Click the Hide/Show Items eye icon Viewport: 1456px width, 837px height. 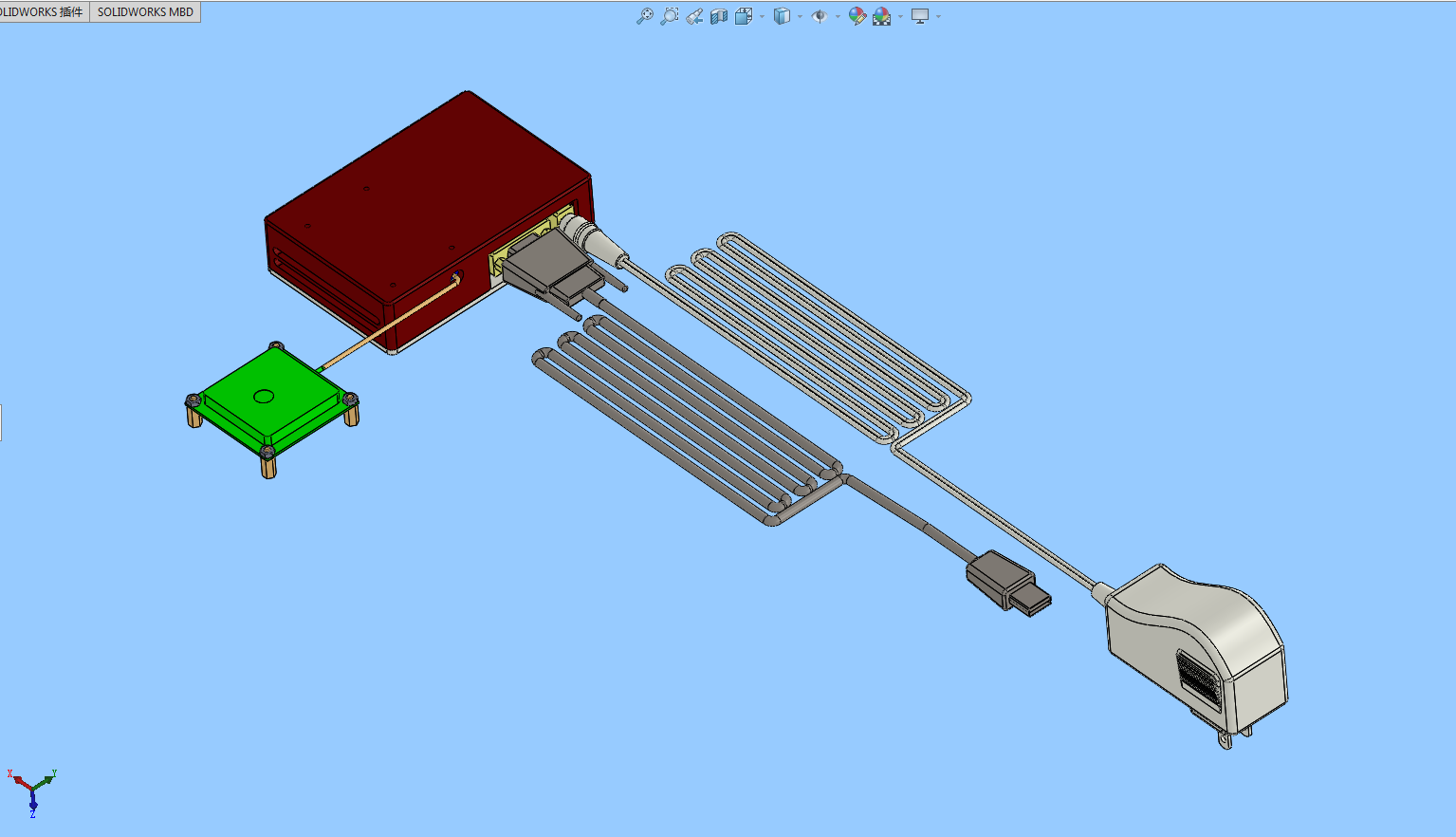(x=820, y=16)
